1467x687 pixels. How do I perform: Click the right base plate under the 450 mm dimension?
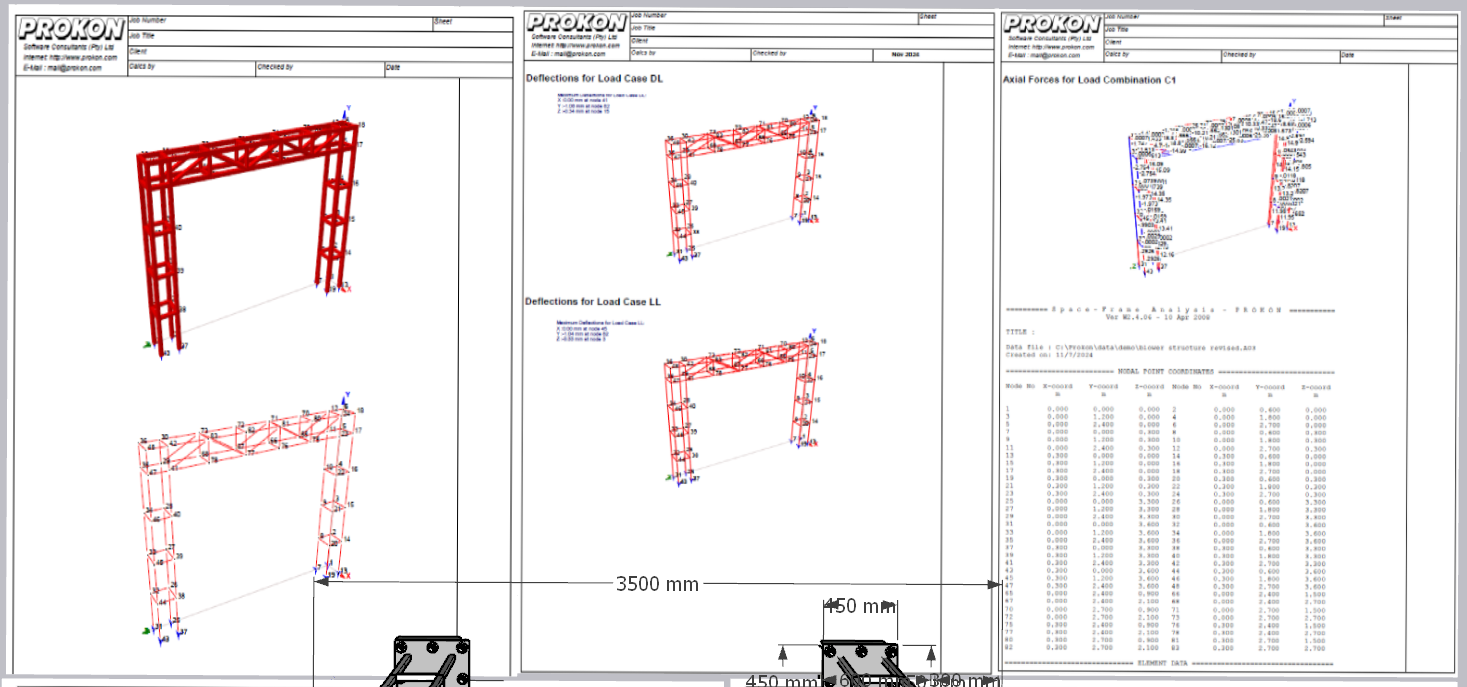point(859,663)
